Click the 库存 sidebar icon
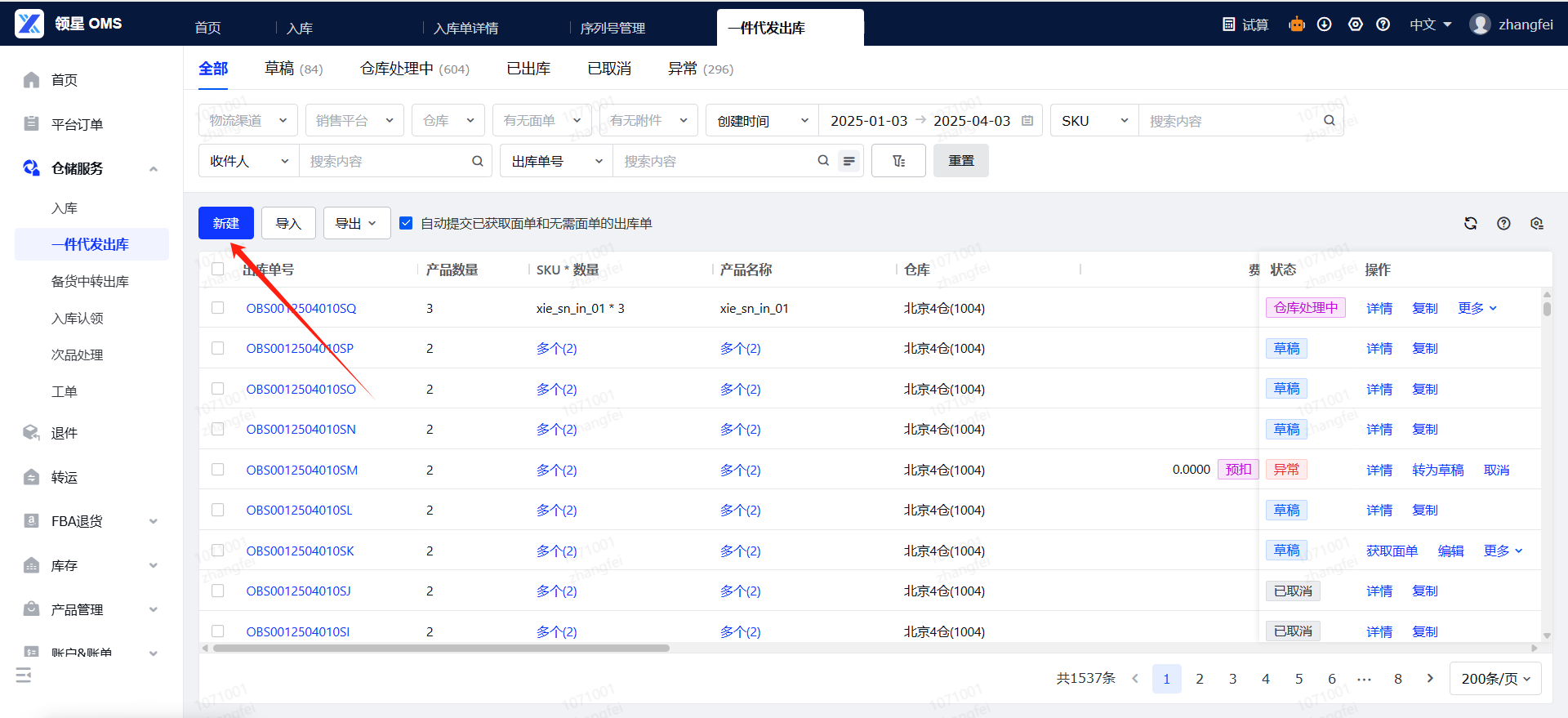The height and width of the screenshot is (718, 1568). click(x=32, y=565)
